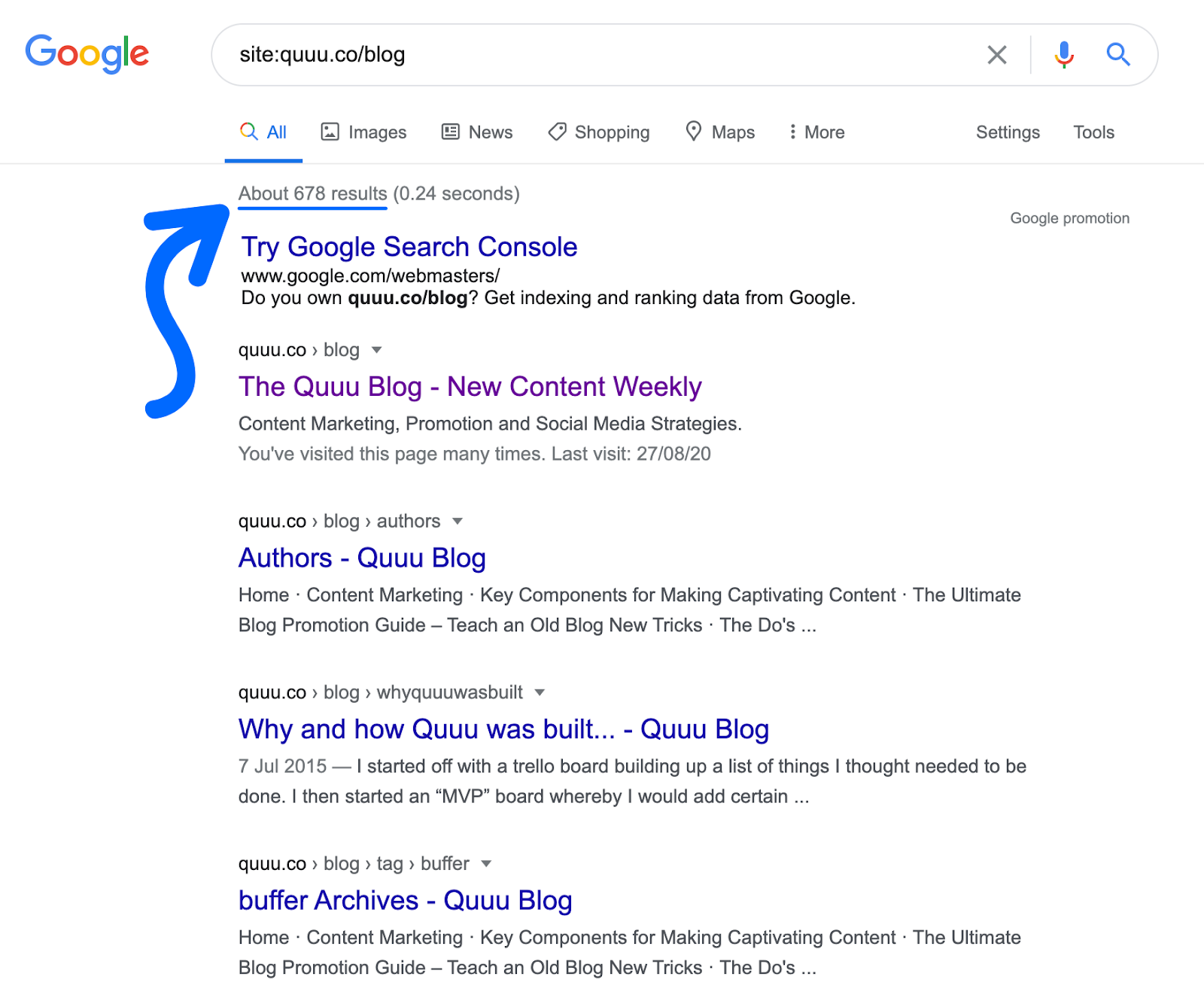Expand the dropdown arrow beside blog › authors

click(458, 522)
